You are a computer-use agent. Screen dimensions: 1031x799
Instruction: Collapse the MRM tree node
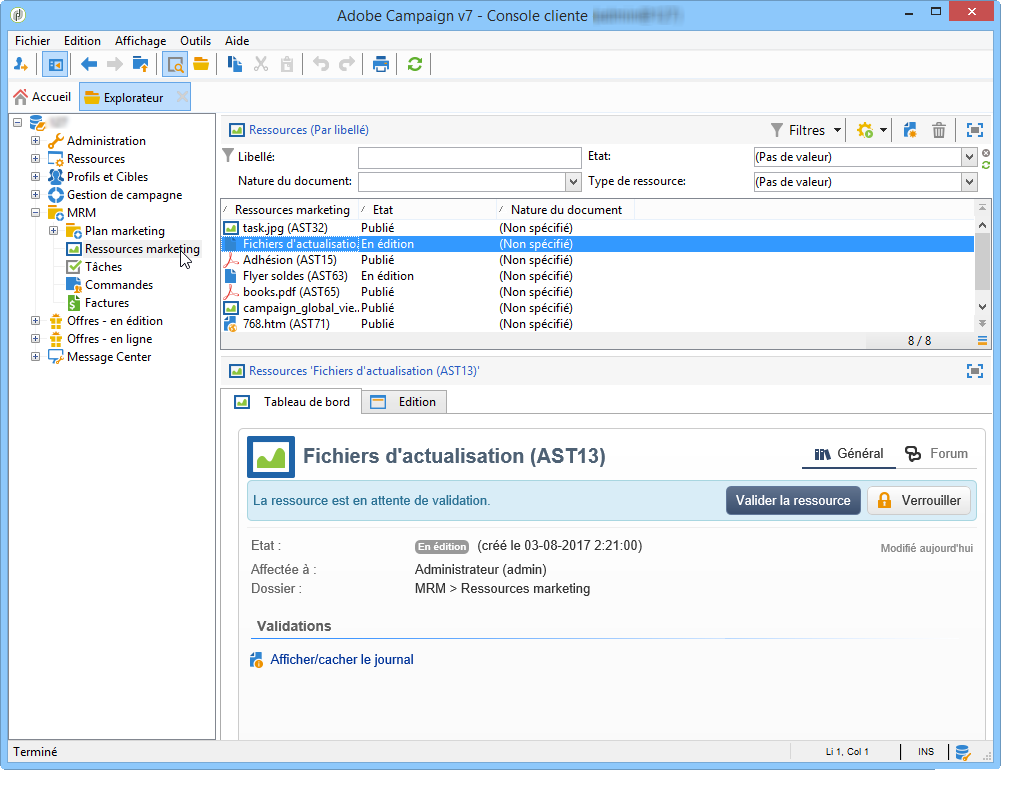36,213
